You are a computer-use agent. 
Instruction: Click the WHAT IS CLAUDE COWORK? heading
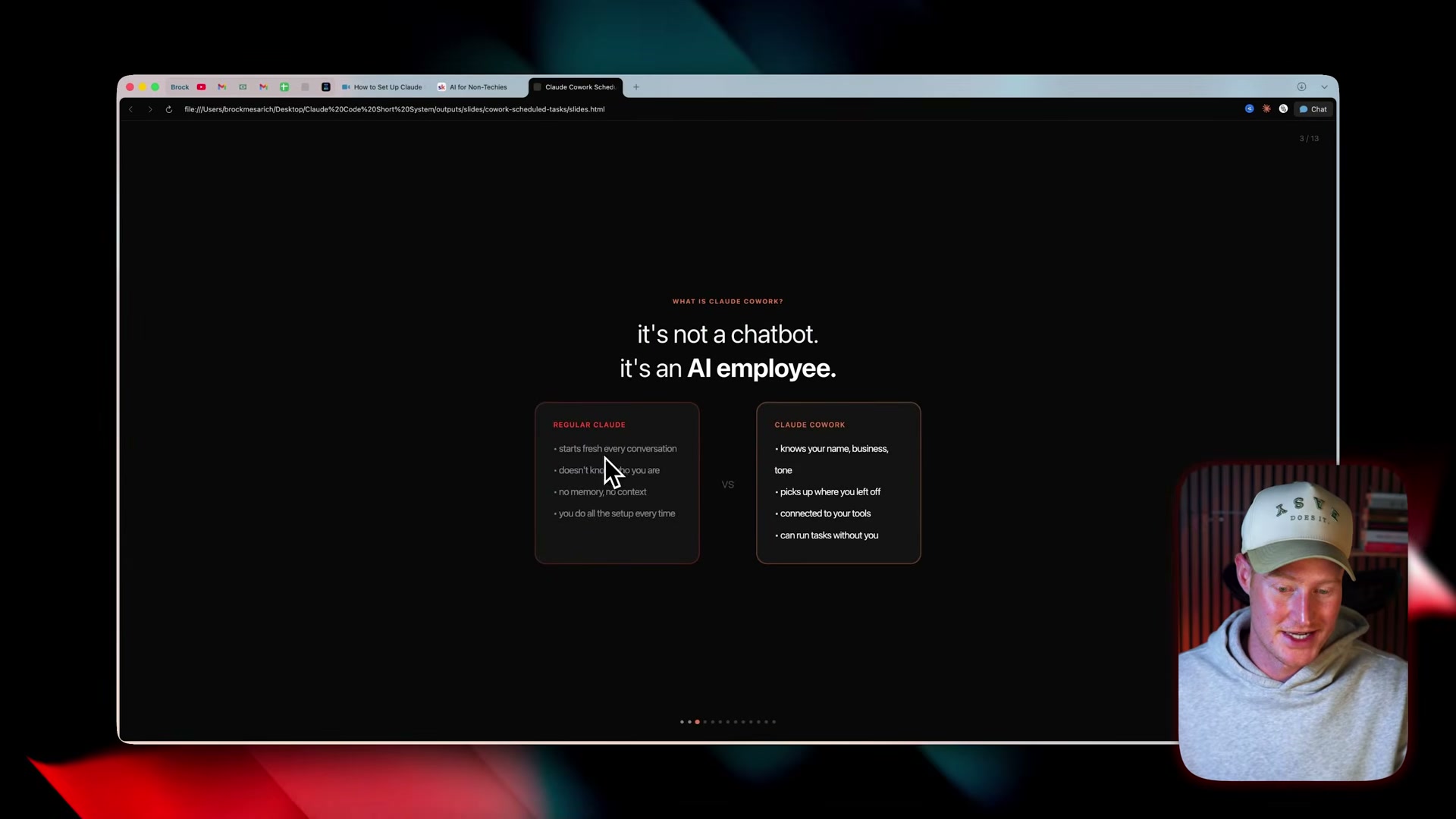point(727,302)
